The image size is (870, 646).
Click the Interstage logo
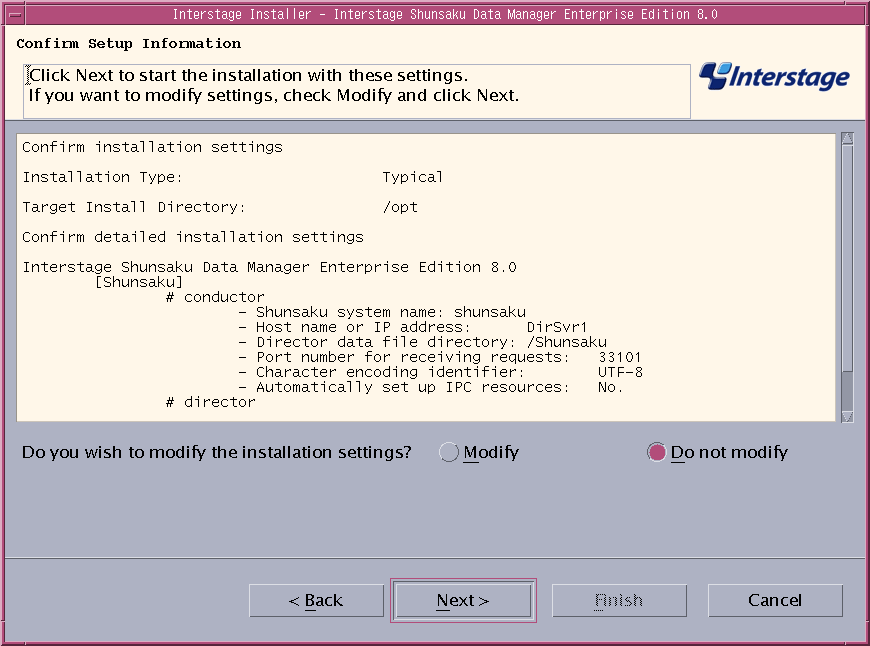[x=774, y=77]
